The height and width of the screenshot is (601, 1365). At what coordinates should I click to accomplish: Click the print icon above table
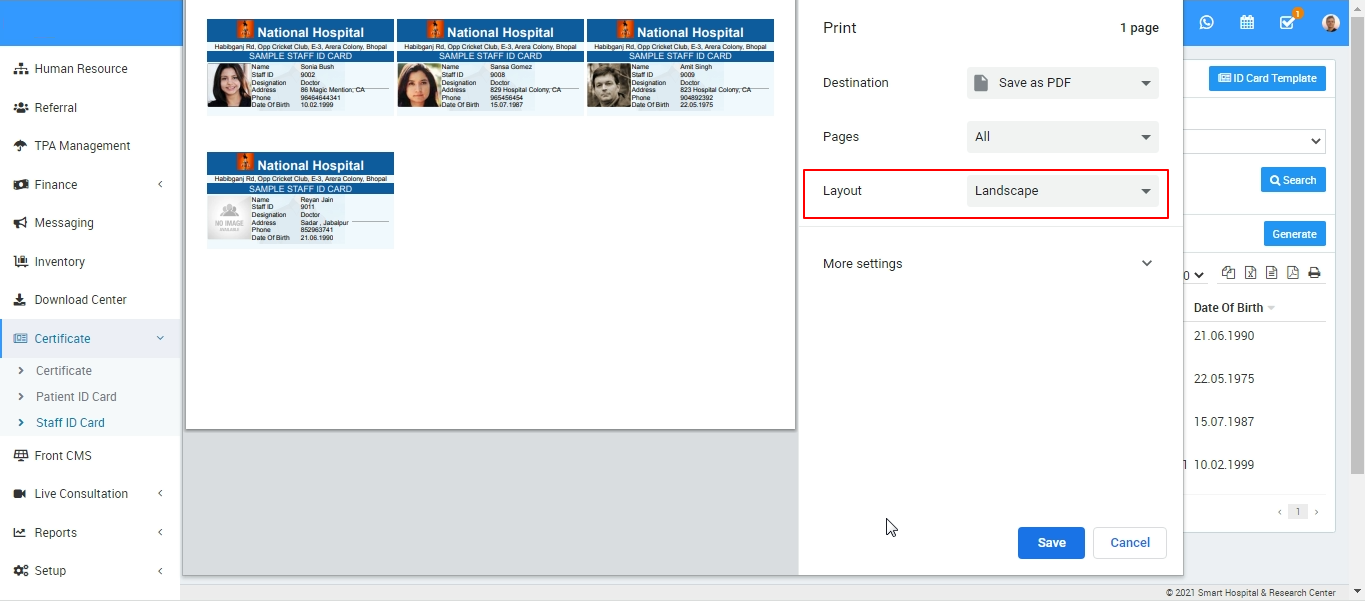pyautogui.click(x=1314, y=273)
